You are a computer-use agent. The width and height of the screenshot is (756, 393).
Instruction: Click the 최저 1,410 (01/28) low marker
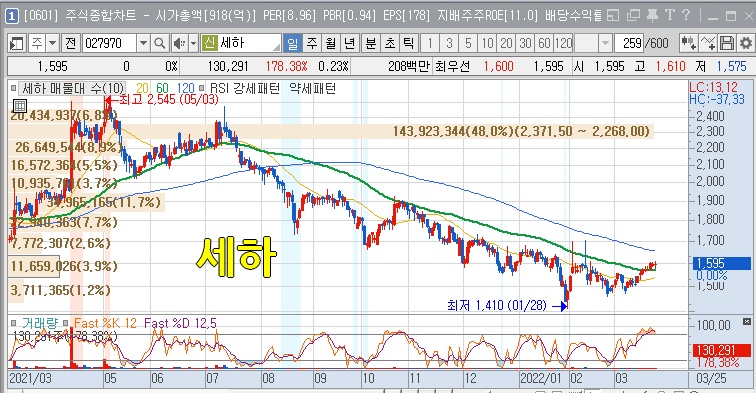tap(507, 305)
